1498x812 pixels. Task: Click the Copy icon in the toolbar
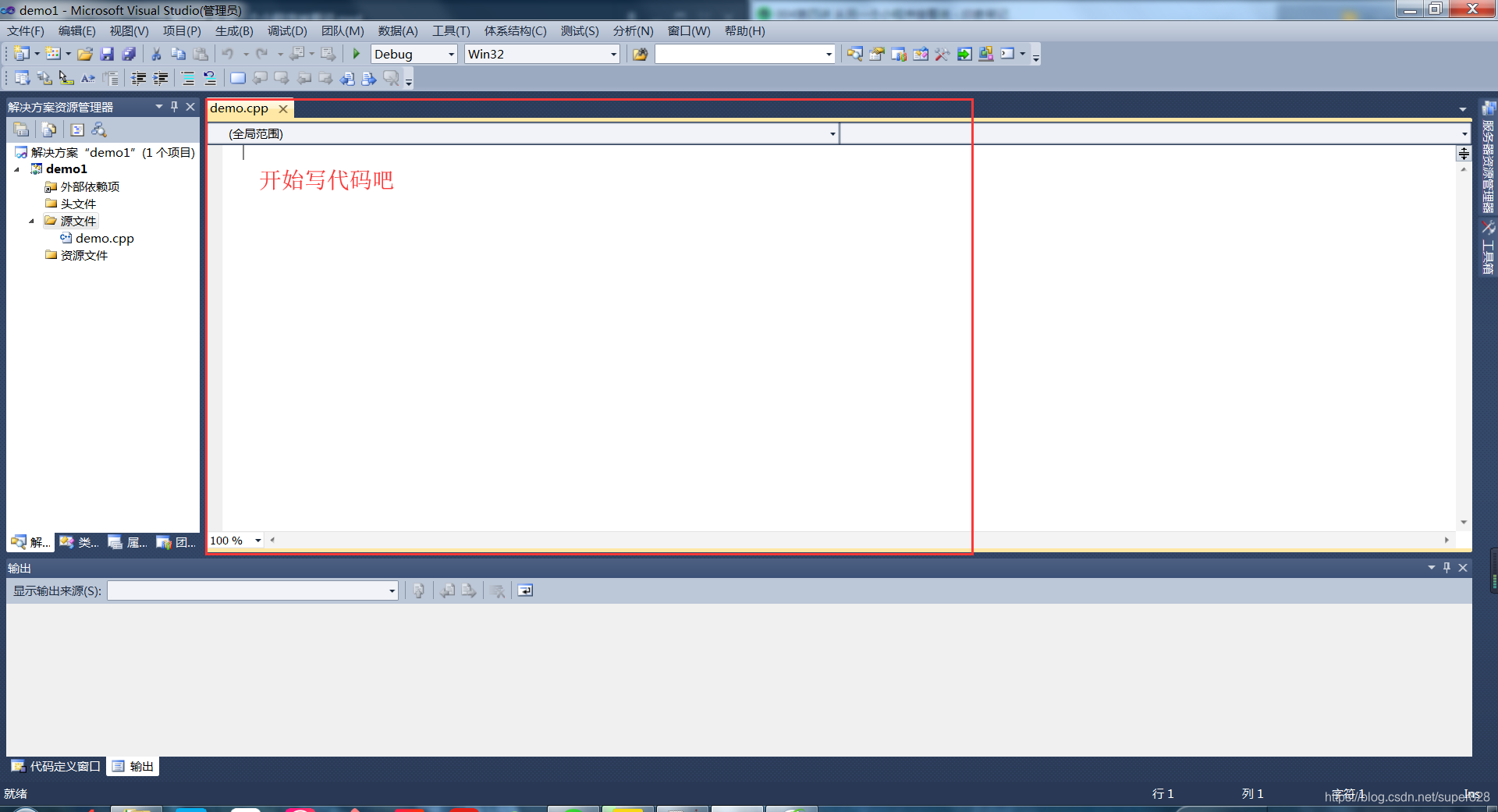pyautogui.click(x=178, y=54)
